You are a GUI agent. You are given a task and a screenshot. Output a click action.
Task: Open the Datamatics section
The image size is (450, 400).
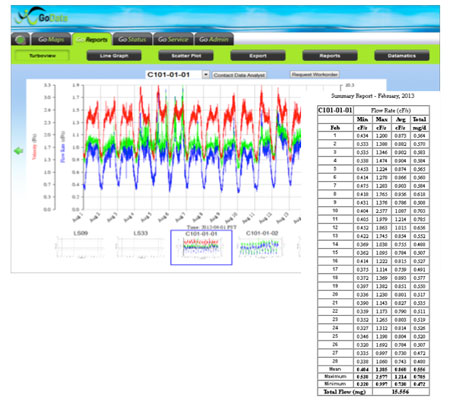click(402, 56)
